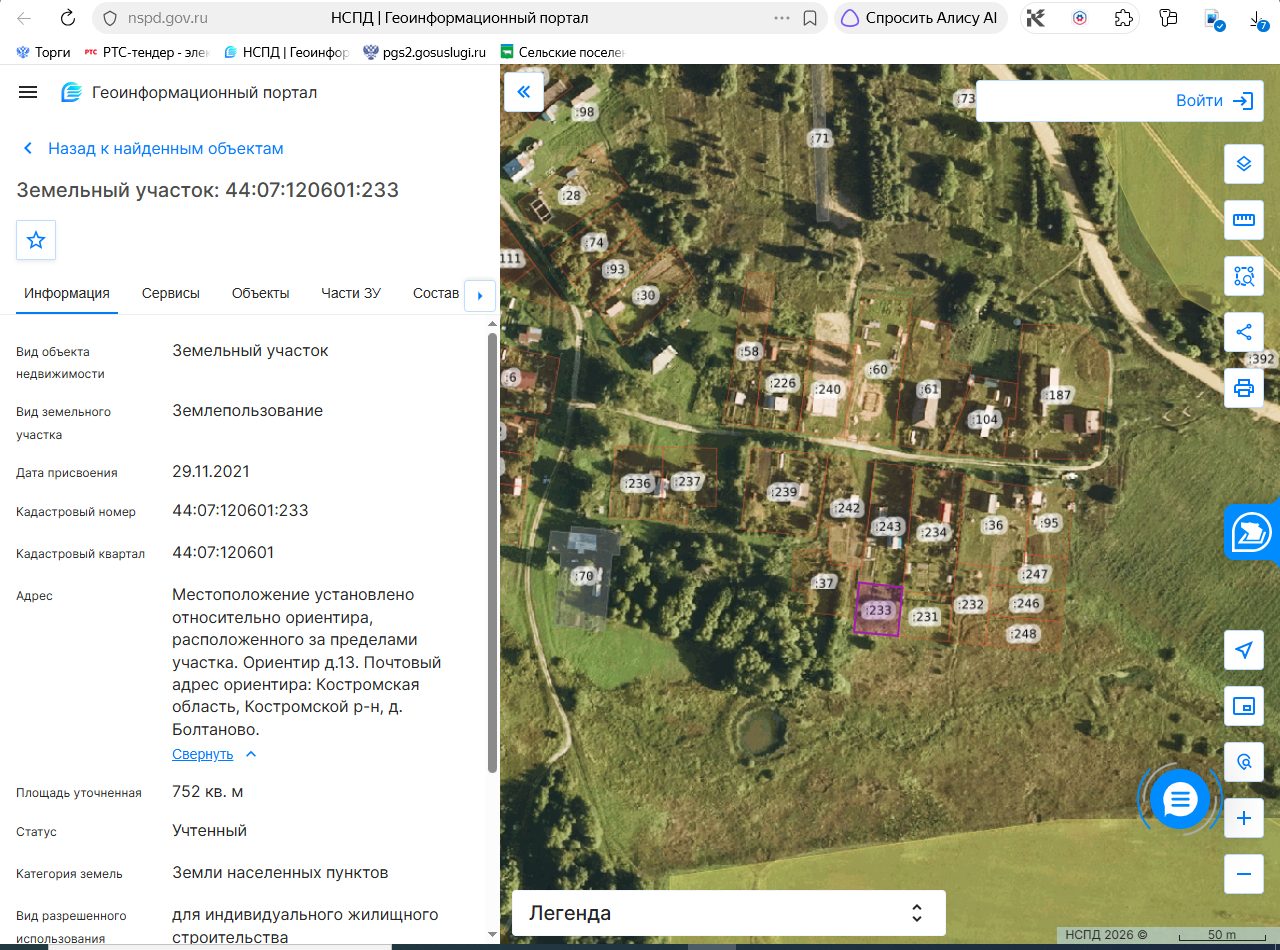Center map on my location arrow
Viewport: 1280px width, 950px height.
point(1244,650)
